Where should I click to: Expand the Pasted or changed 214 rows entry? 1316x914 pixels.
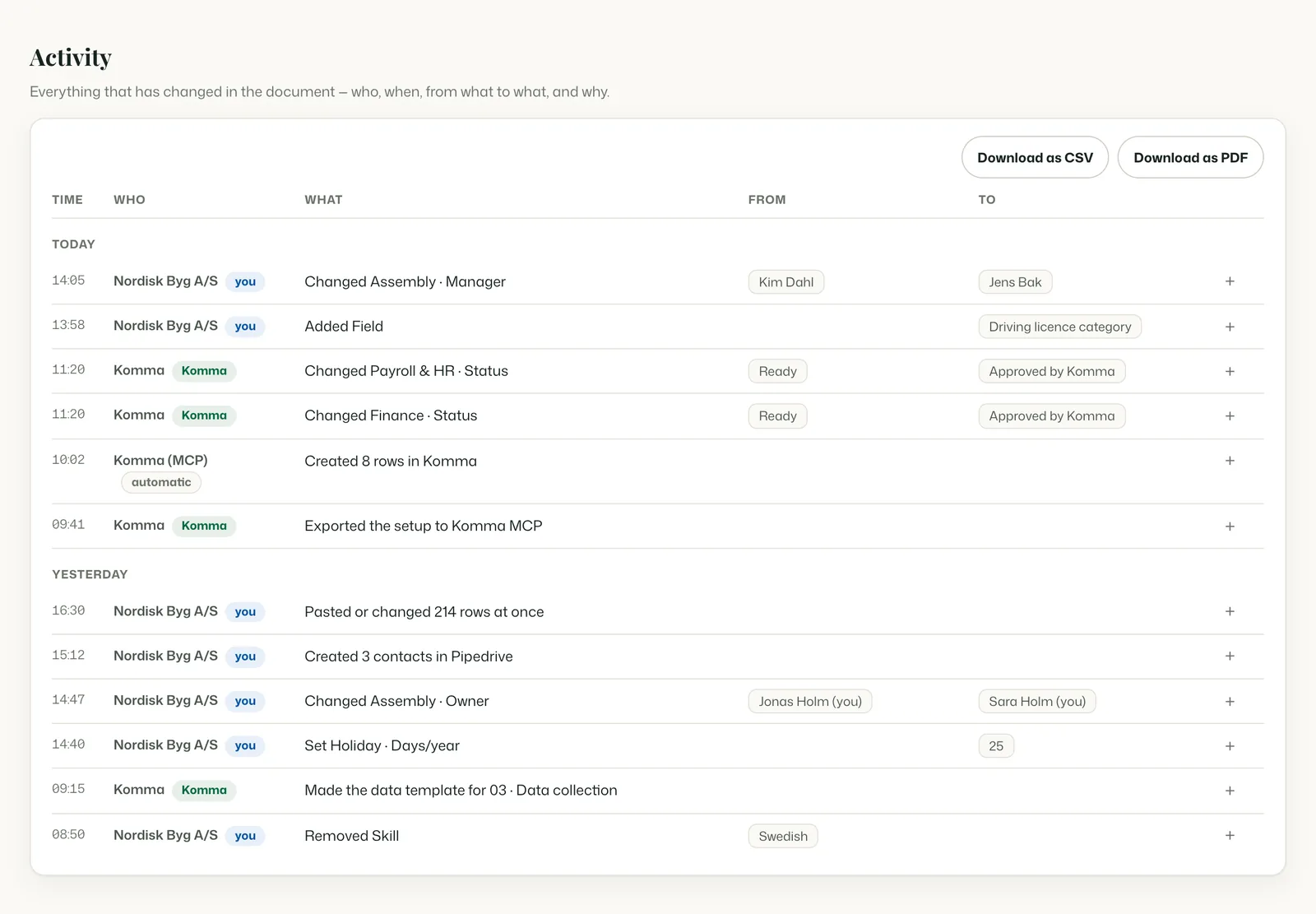tap(1230, 611)
